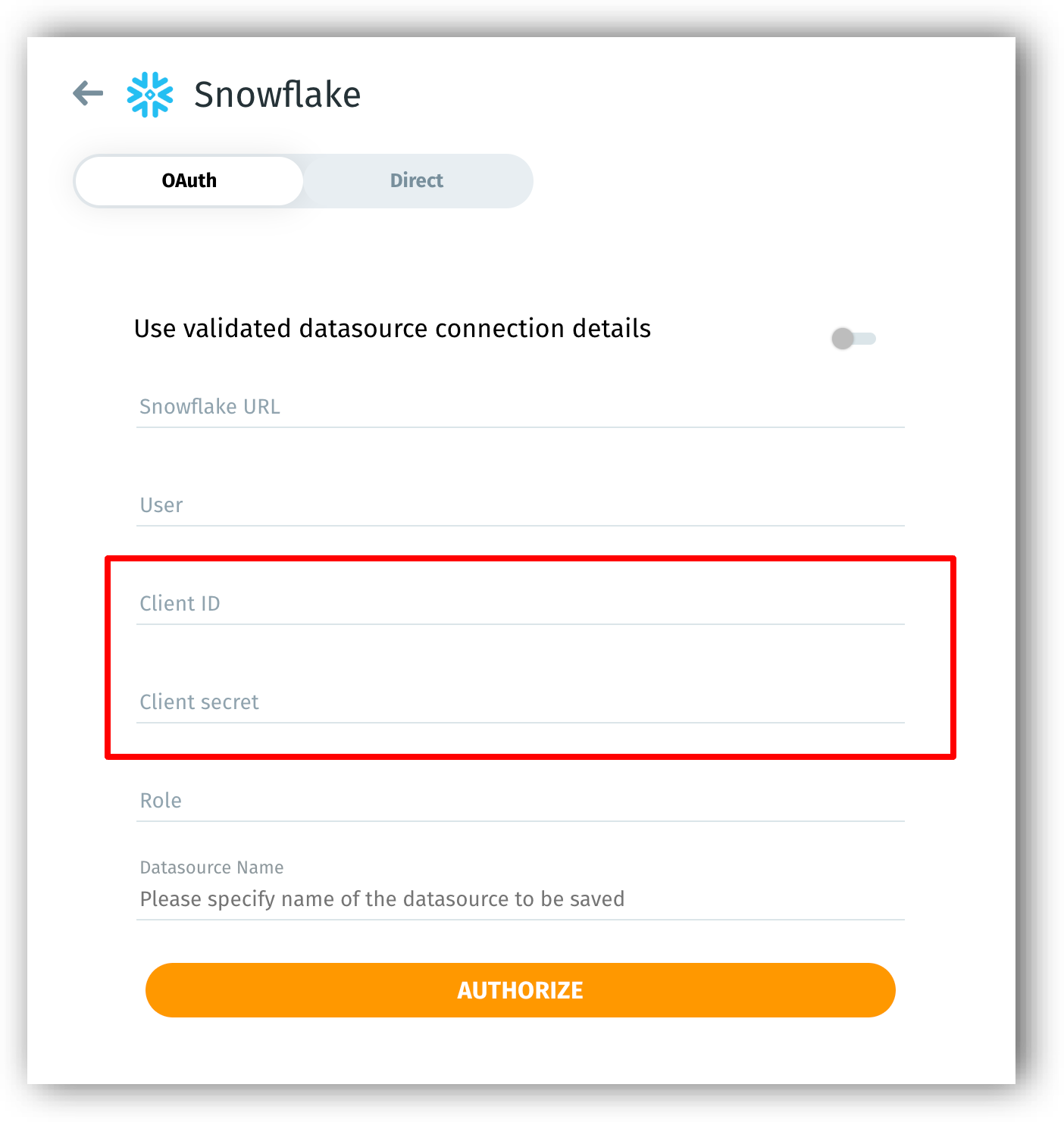
Task: Click into the User field
Action: click(x=520, y=506)
